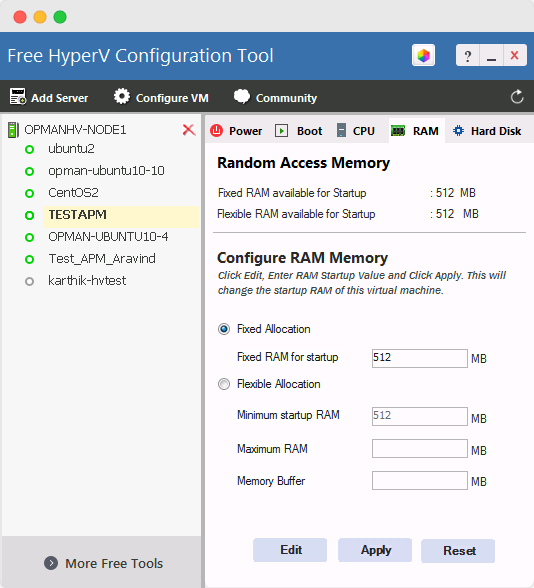Open the Community chat bubble icon
This screenshot has height=588, width=534.
242,96
